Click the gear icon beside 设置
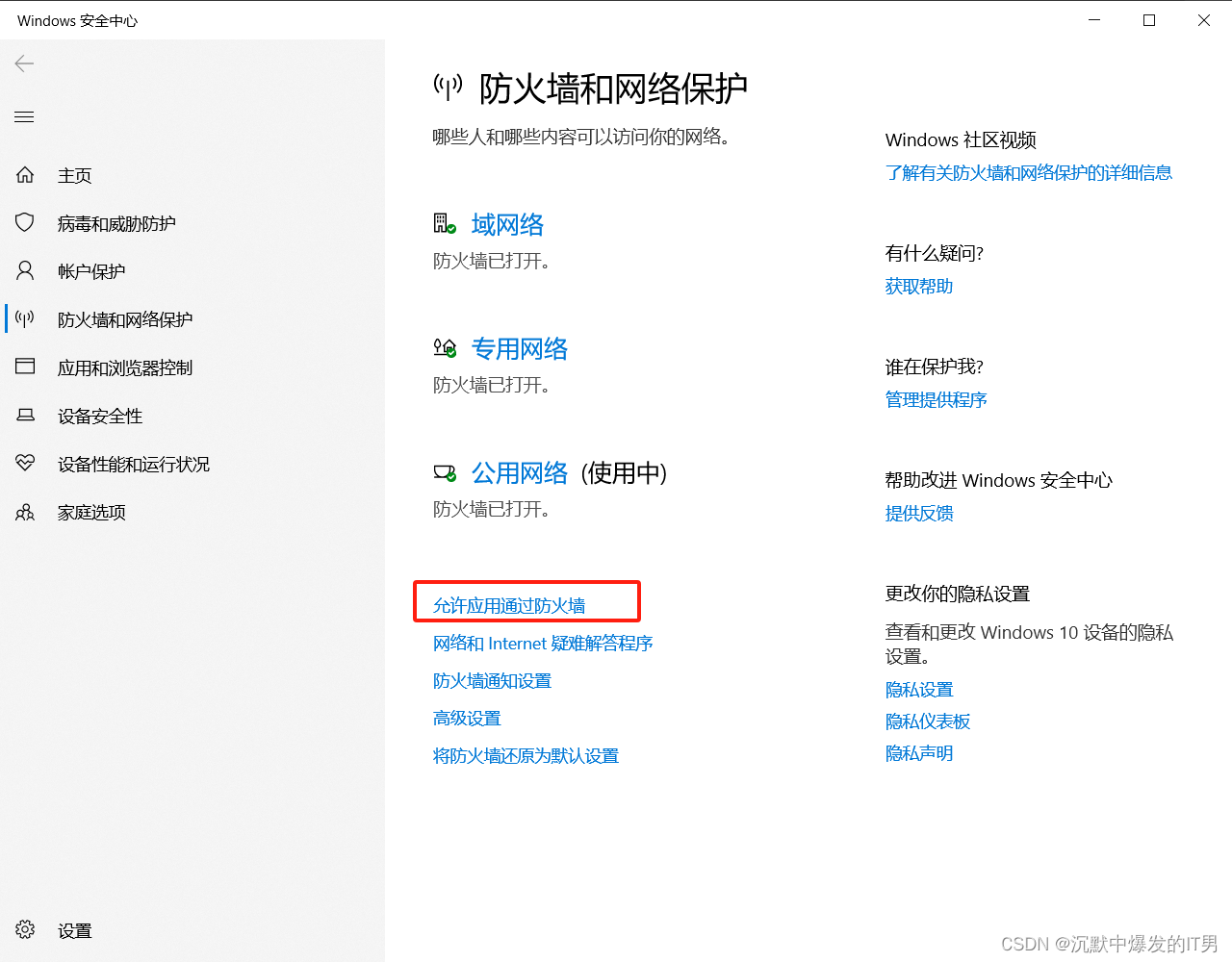Viewport: 1232px width, 962px height. (25, 929)
